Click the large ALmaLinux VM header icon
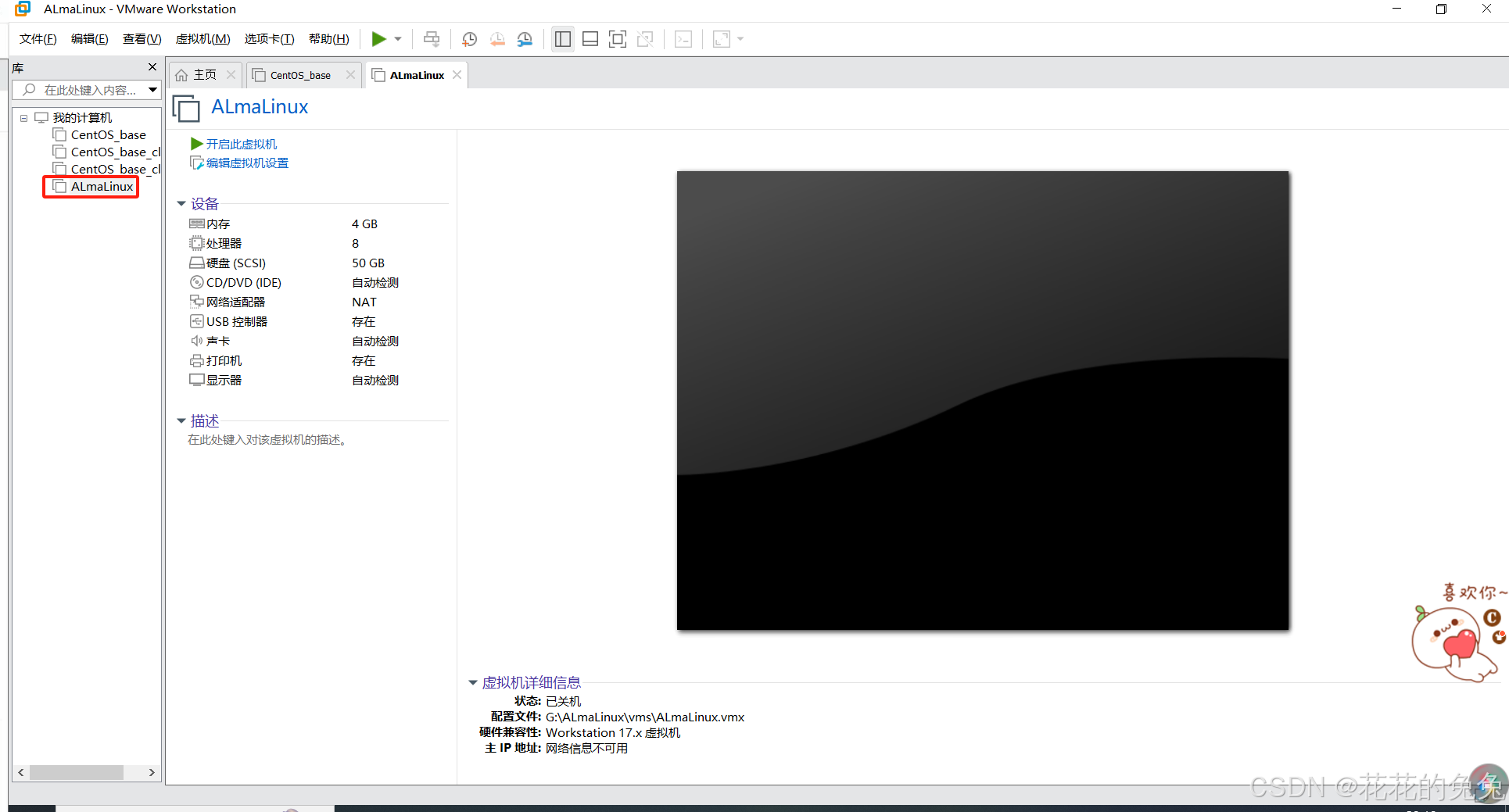 coord(186,108)
